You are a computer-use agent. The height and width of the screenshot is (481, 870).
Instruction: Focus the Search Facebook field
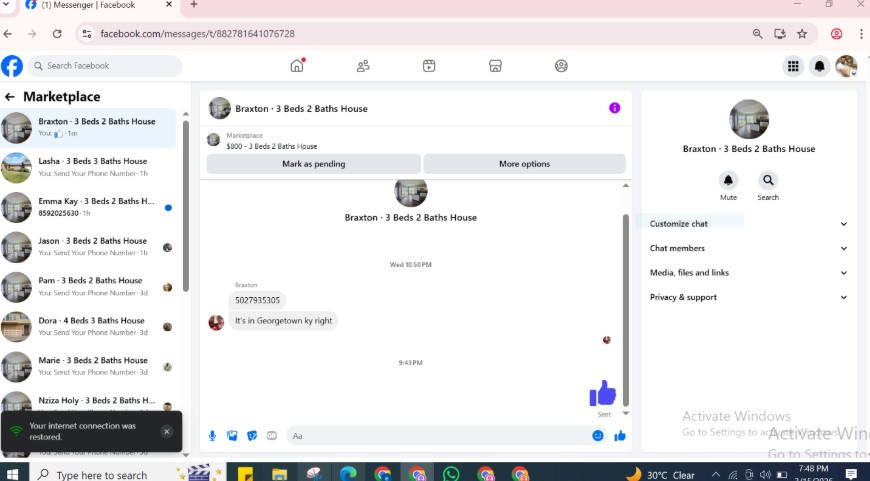click(x=105, y=66)
